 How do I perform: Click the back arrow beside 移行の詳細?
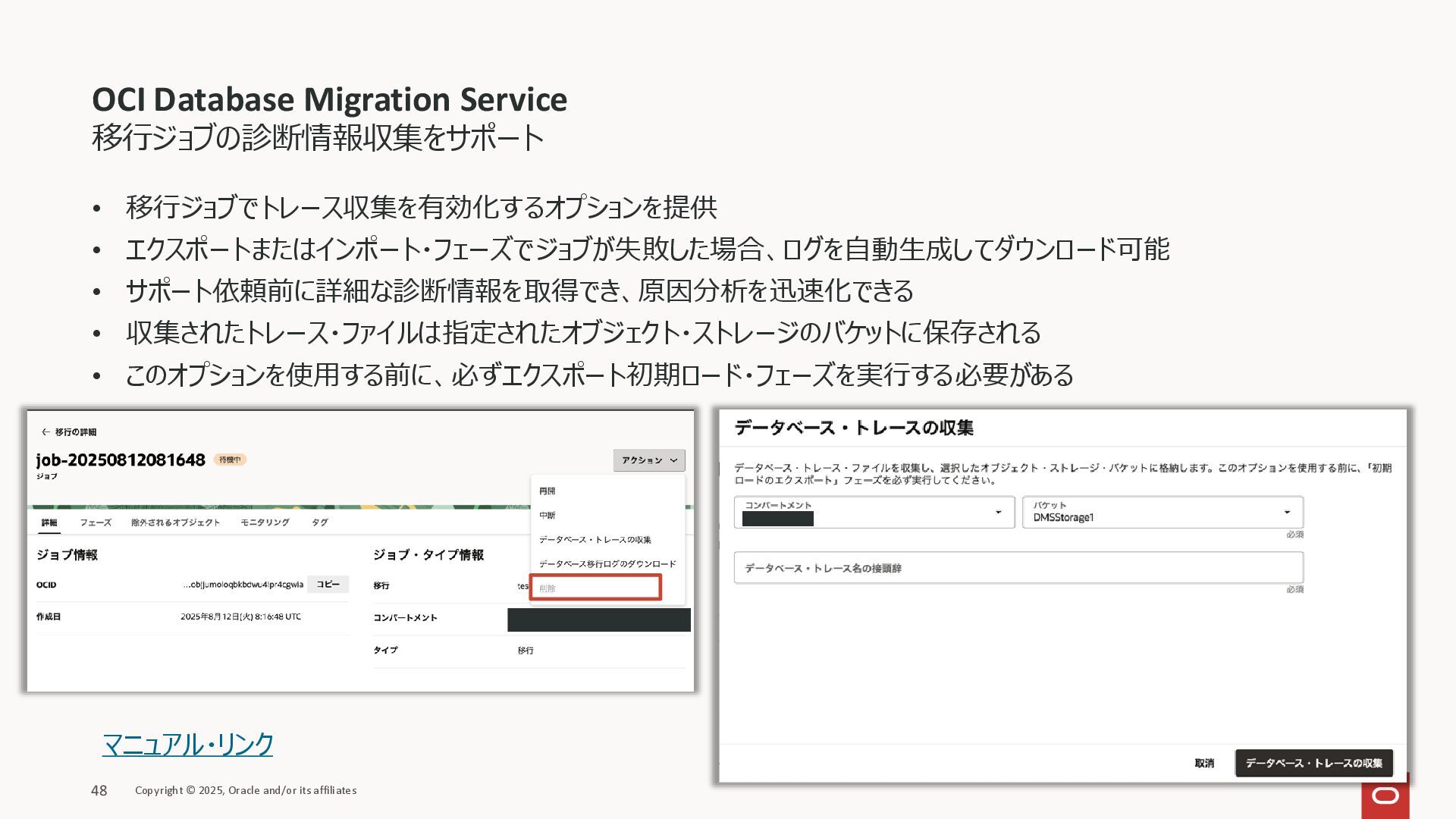(45, 432)
